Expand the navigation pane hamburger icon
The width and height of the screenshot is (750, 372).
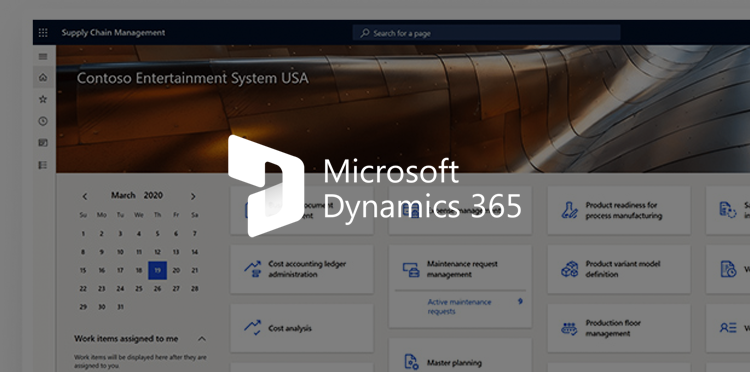(x=43, y=56)
